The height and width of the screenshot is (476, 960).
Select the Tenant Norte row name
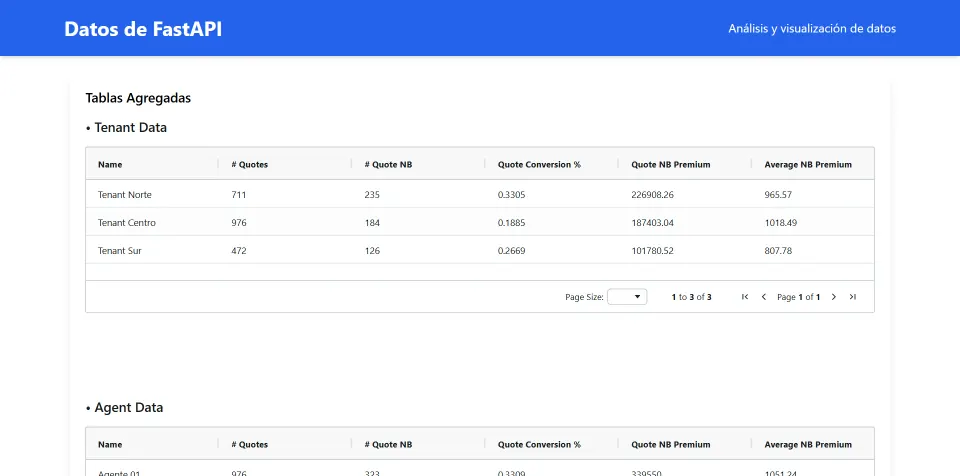click(x=125, y=195)
